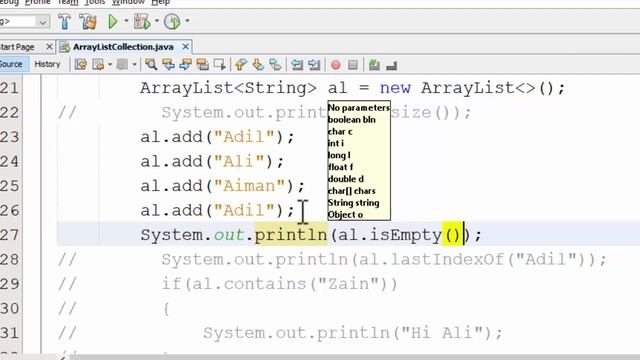Close the ArrayListCollection.java tab

[x=185, y=47]
